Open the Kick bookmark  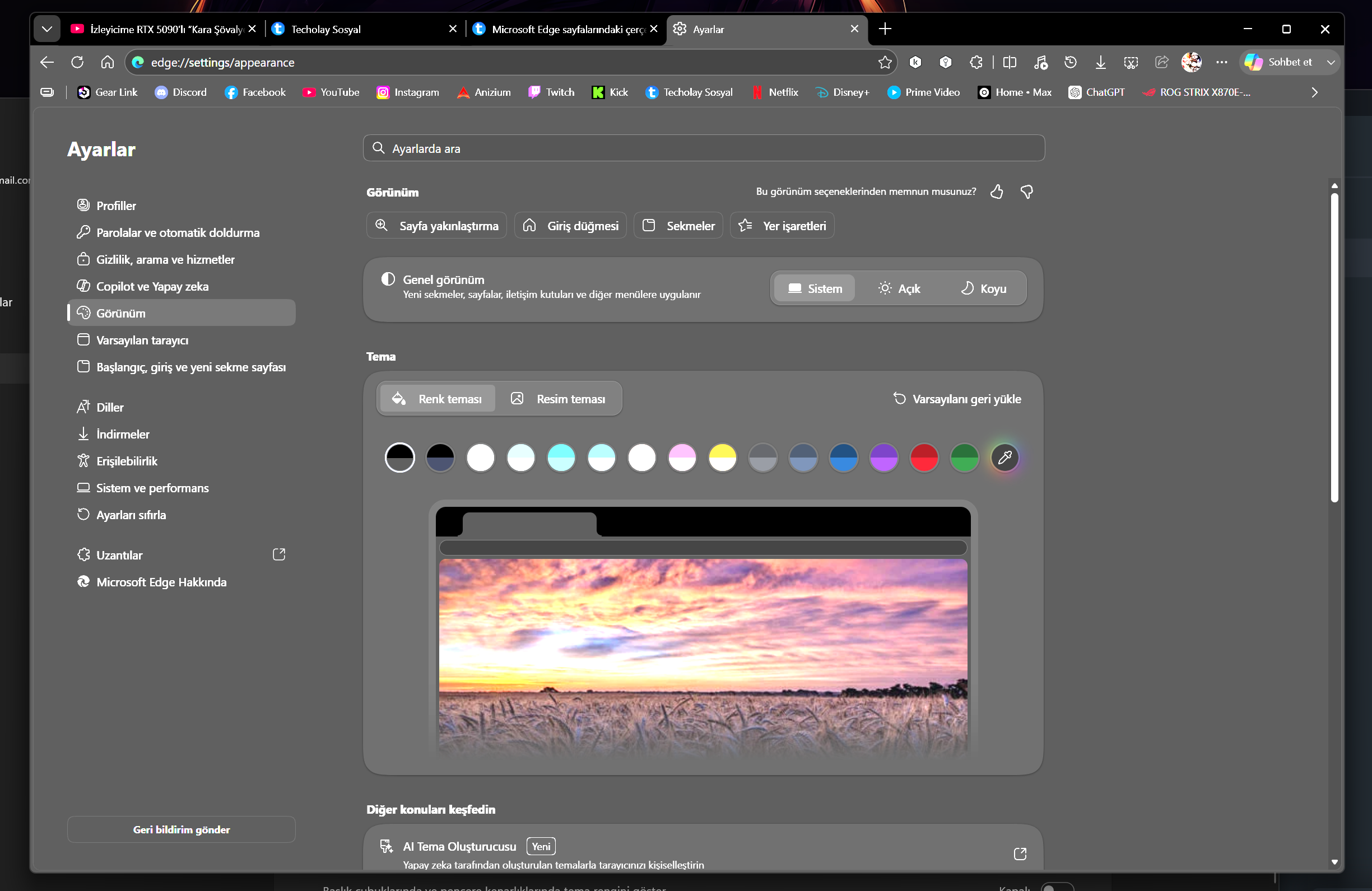point(610,92)
